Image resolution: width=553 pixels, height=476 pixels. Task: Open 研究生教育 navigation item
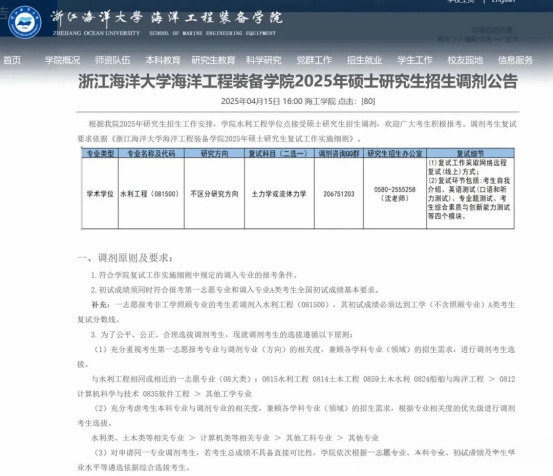(x=213, y=60)
